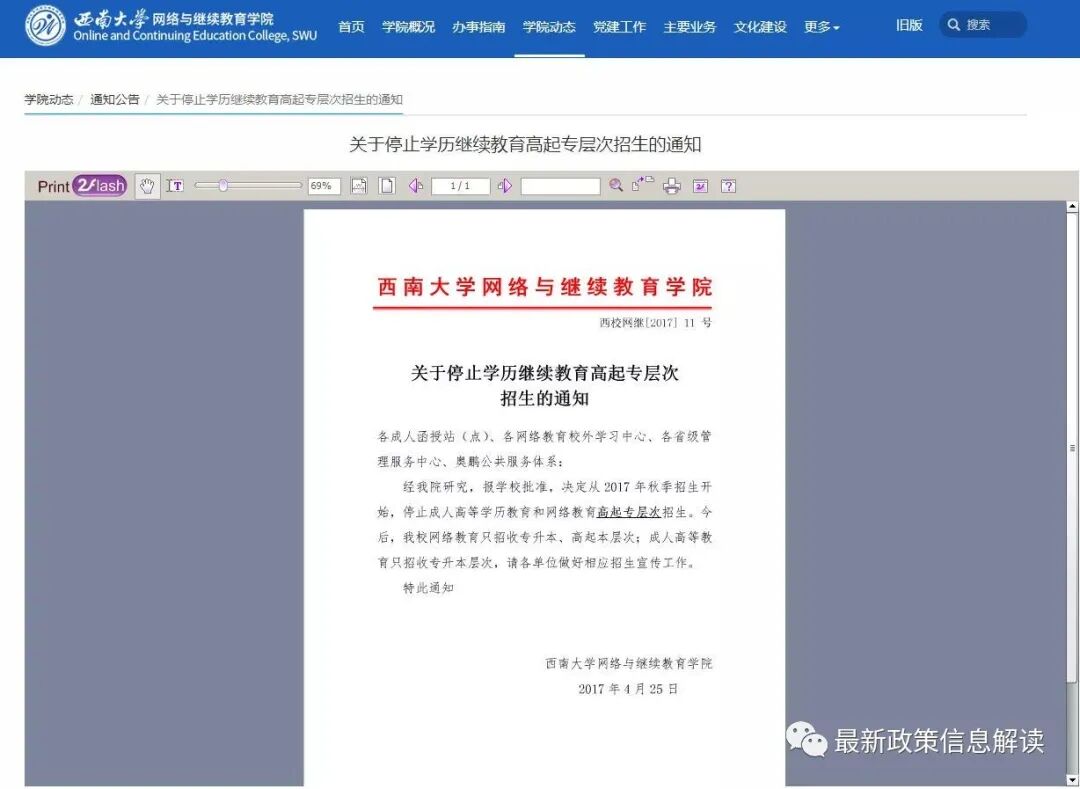Click the Fit Page icon
Image resolution: width=1080 pixels, height=789 pixels.
tap(387, 185)
